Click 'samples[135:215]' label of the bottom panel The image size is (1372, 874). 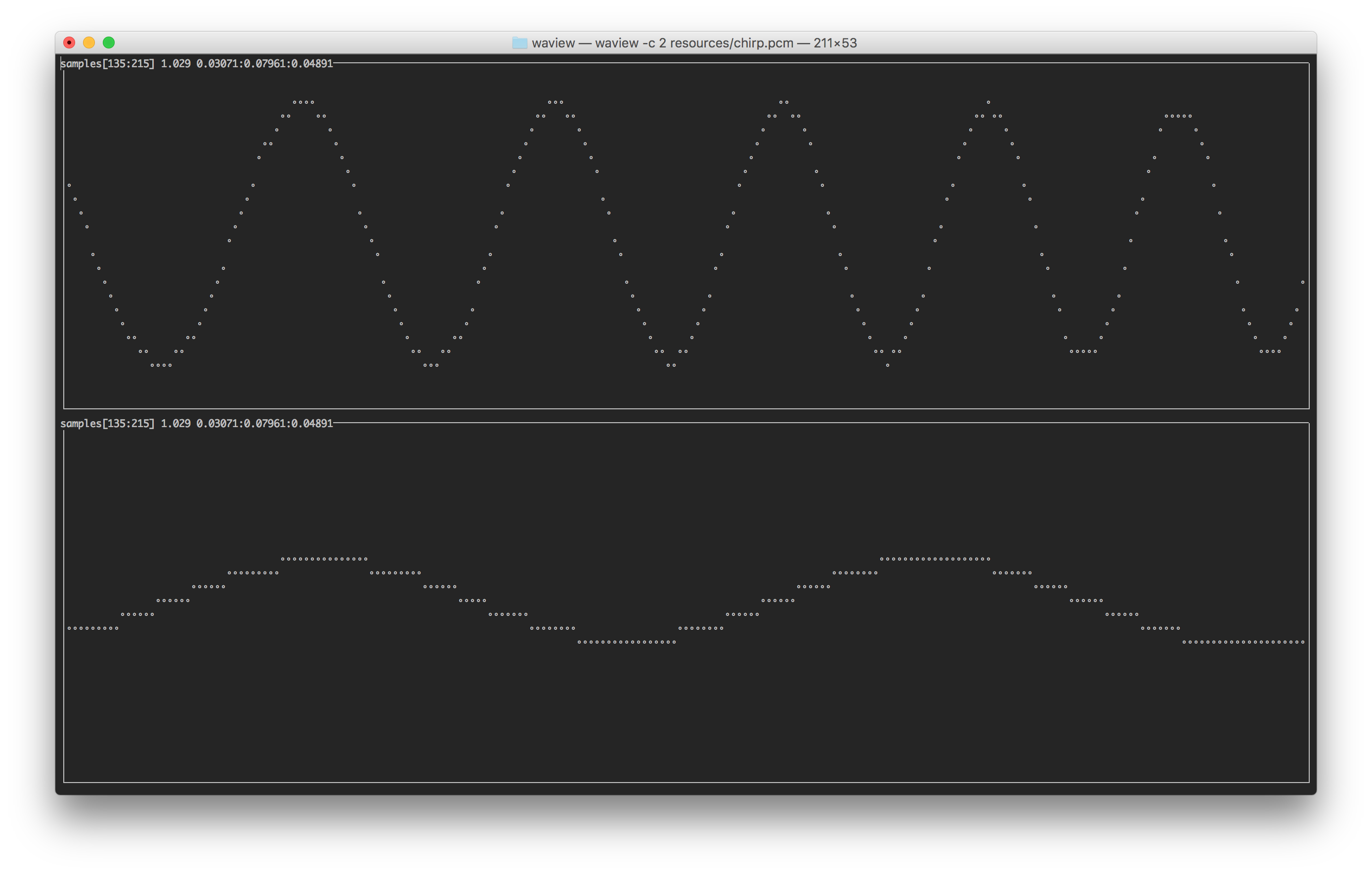[x=107, y=423]
